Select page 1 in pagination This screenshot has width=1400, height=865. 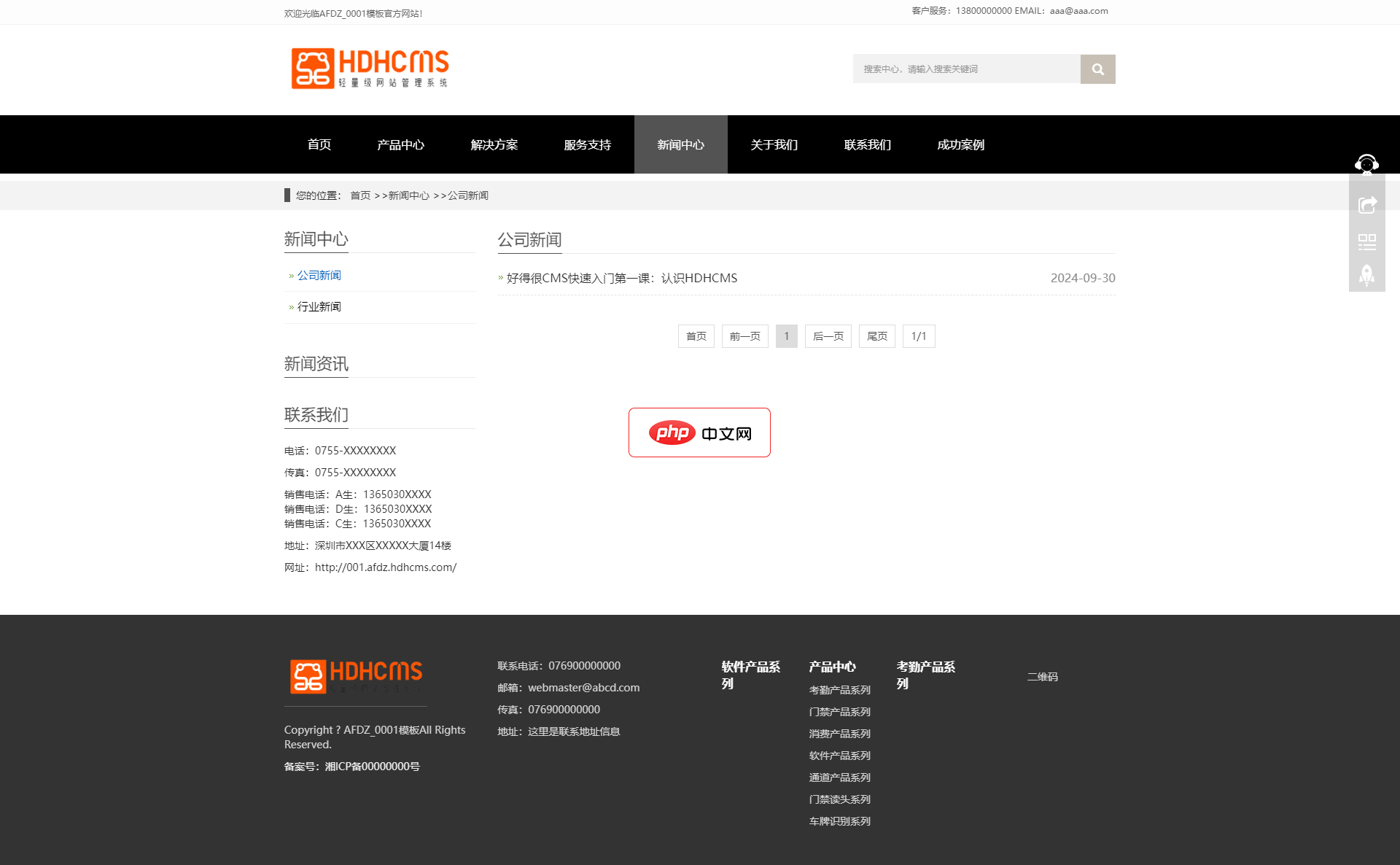pos(786,335)
